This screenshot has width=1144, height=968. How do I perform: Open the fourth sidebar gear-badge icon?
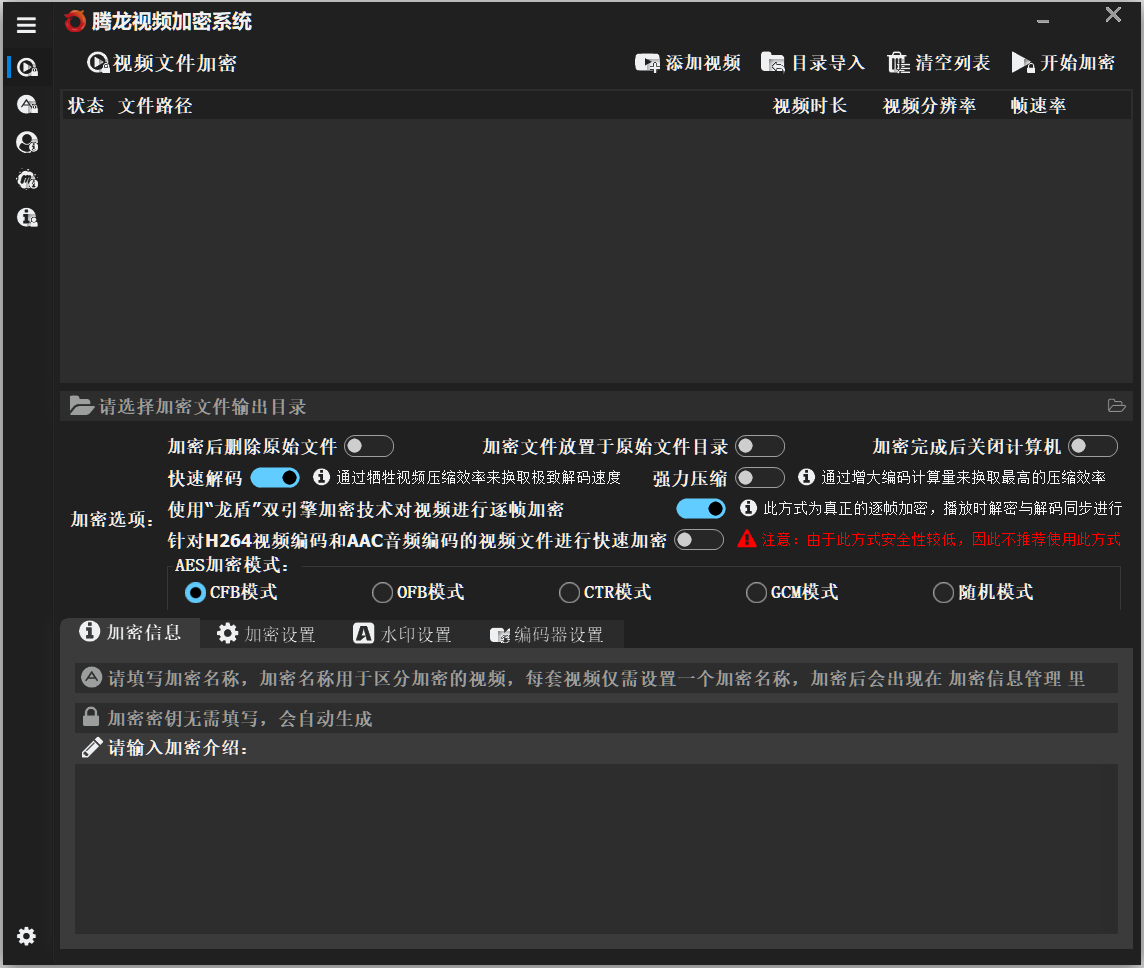27,179
